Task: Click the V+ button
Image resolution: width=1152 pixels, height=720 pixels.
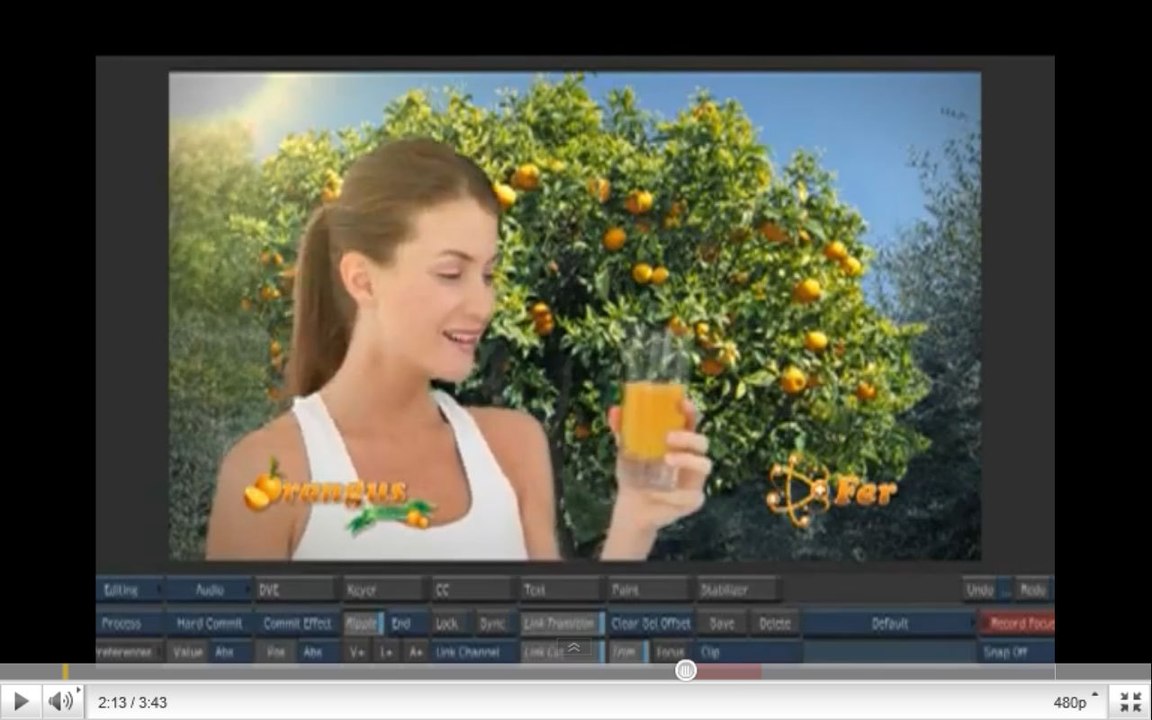Action: tap(357, 652)
